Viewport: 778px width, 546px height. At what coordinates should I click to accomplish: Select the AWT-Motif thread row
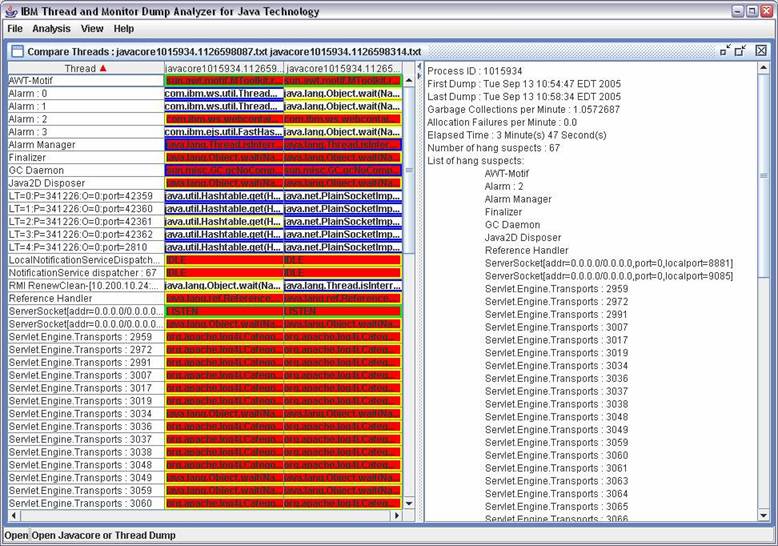(x=205, y=80)
